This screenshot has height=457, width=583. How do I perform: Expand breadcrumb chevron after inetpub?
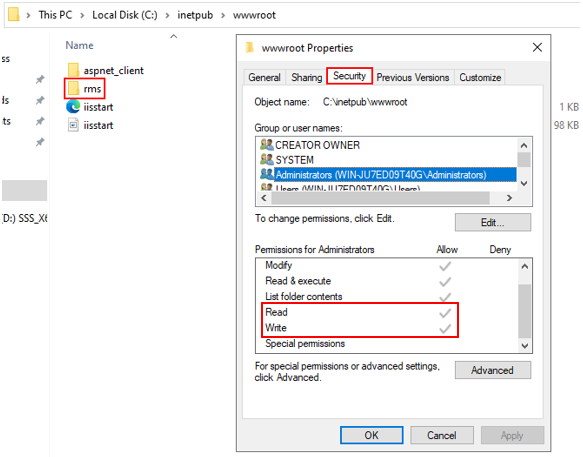point(223,15)
